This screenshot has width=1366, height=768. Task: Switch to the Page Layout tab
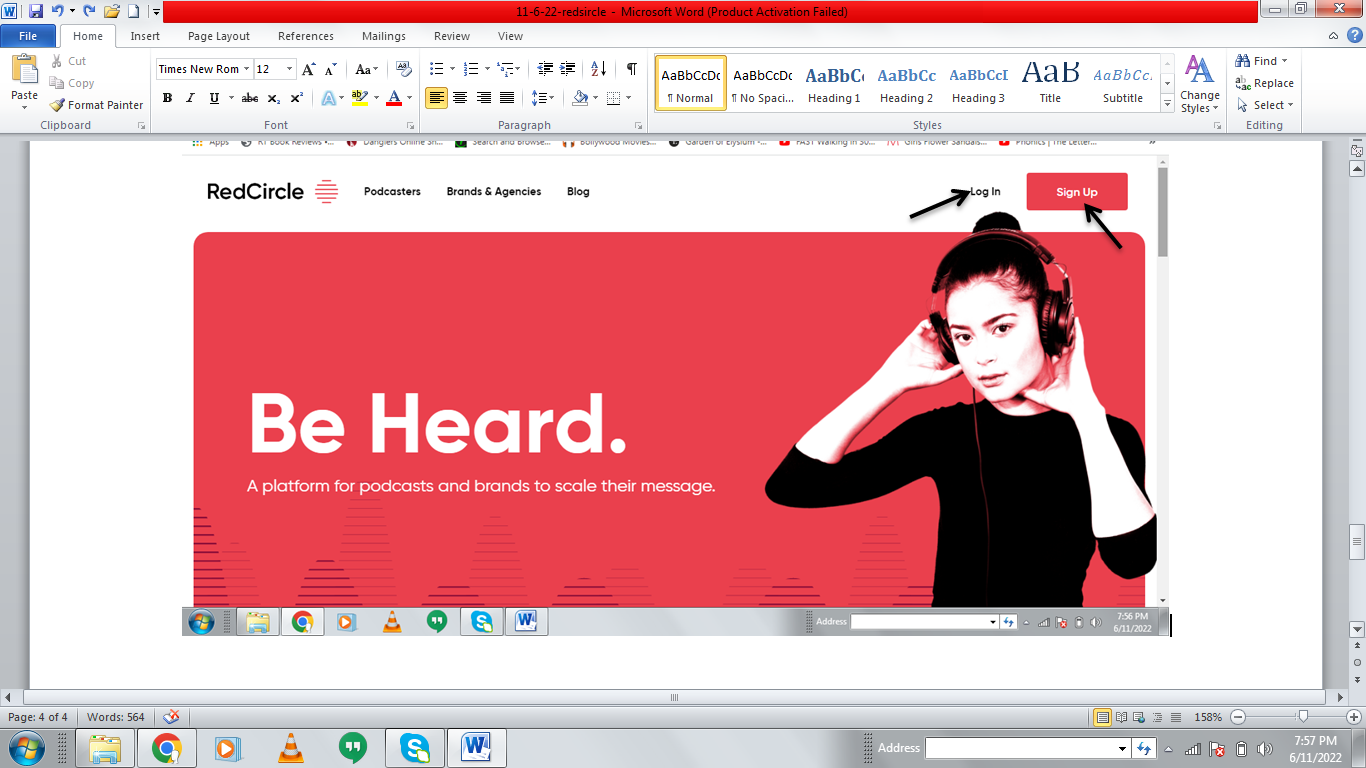(219, 36)
